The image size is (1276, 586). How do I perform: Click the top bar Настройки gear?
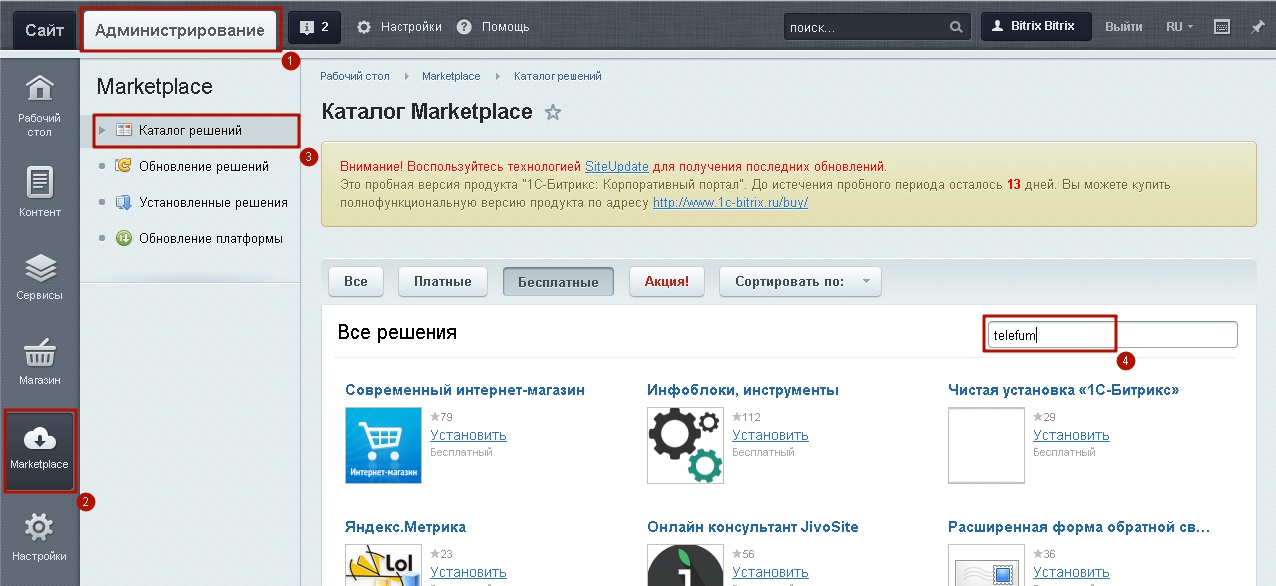[x=364, y=27]
